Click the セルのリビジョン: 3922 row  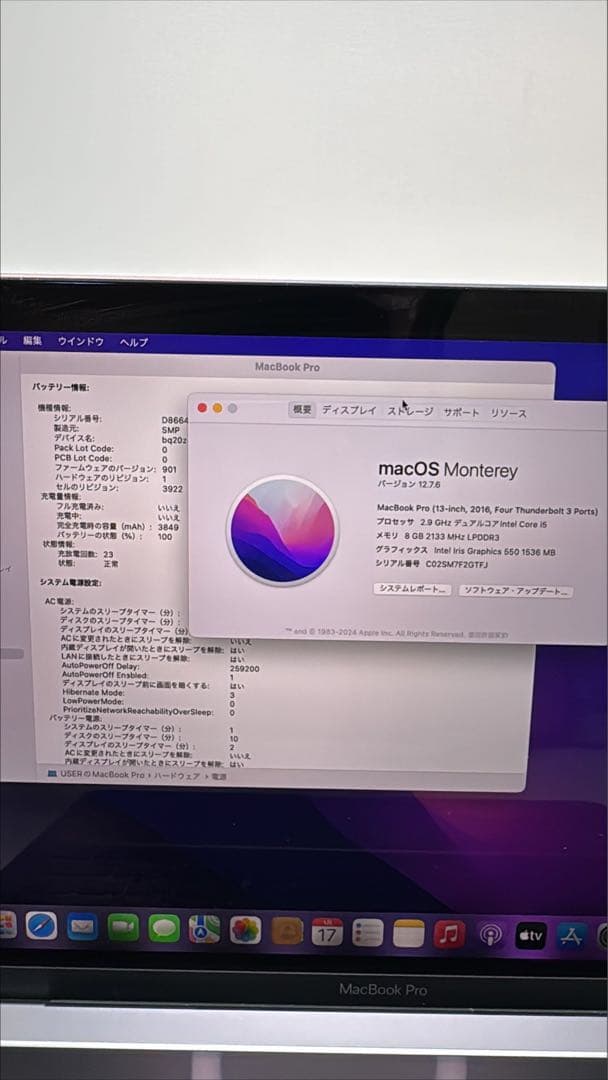(x=118, y=487)
